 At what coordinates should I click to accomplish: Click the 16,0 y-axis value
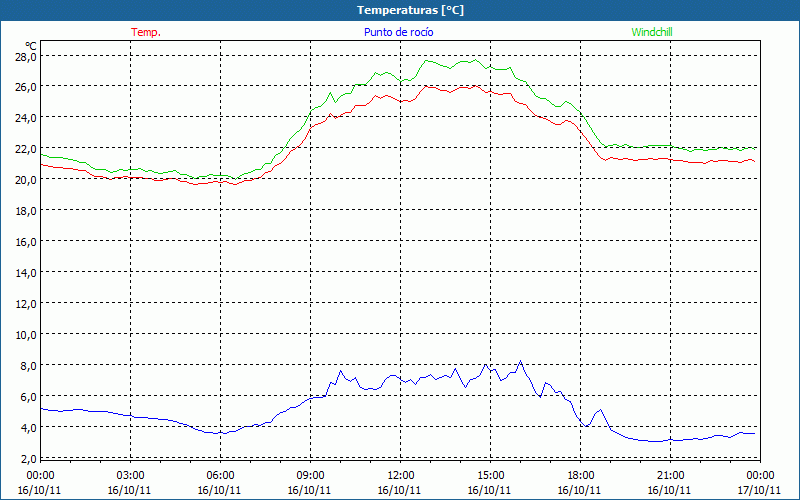click(x=25, y=242)
